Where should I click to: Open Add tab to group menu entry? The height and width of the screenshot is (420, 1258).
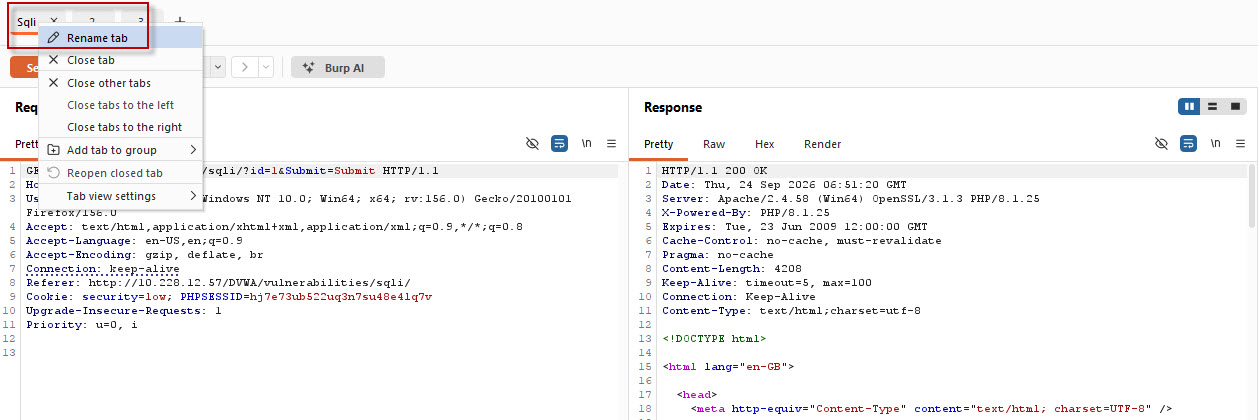tap(121, 150)
